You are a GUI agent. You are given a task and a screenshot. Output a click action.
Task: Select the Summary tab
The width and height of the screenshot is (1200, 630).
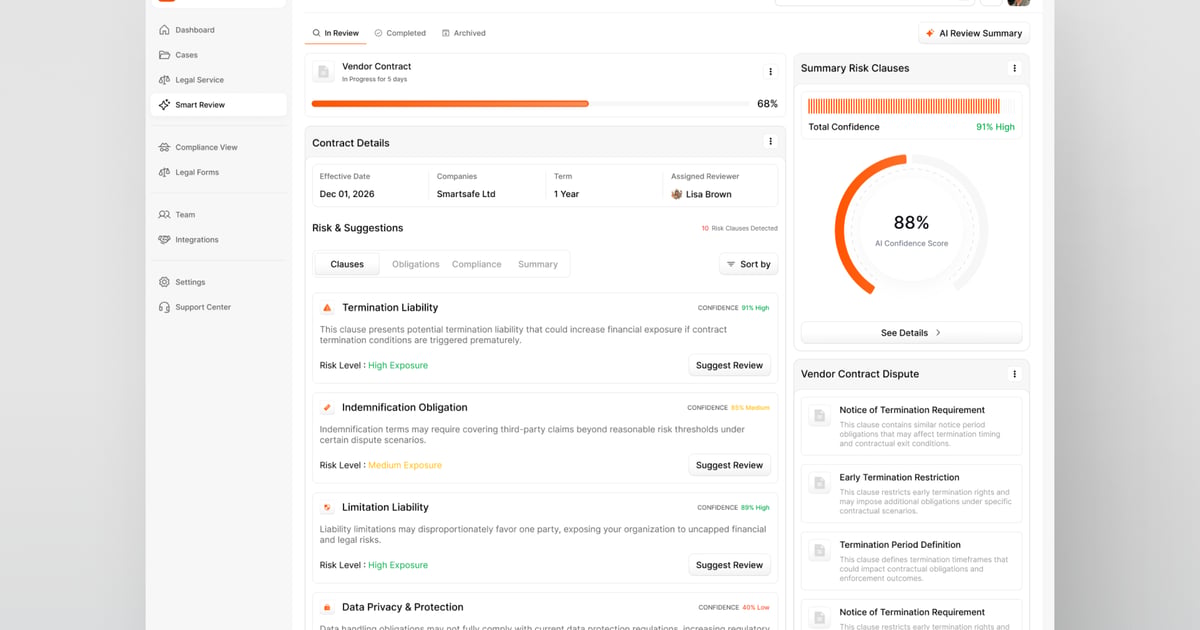538,264
